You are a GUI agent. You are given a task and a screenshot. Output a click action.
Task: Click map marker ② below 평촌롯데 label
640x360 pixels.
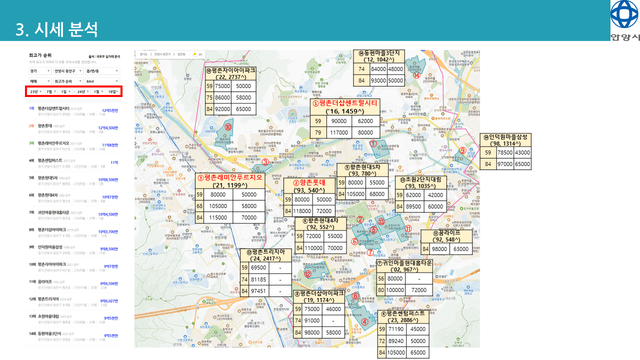360,220
